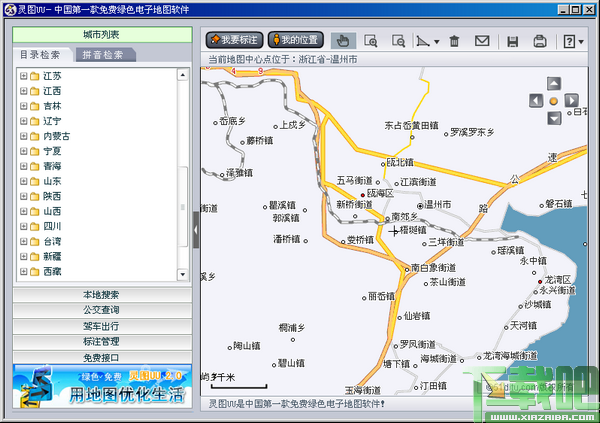Expand the 江苏 tree node
The height and width of the screenshot is (423, 600).
click(x=23, y=76)
